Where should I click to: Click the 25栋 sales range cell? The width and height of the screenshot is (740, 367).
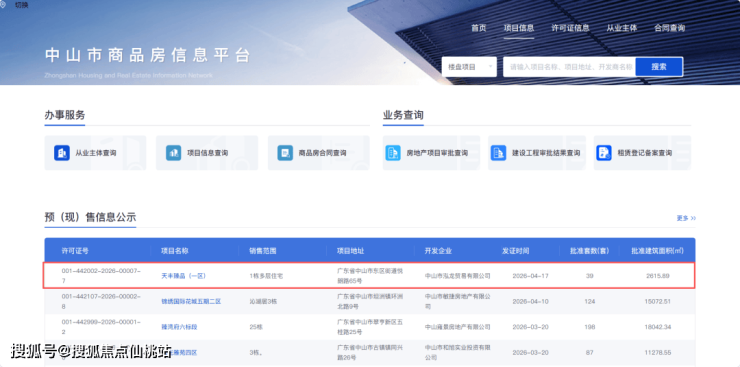coord(256,326)
